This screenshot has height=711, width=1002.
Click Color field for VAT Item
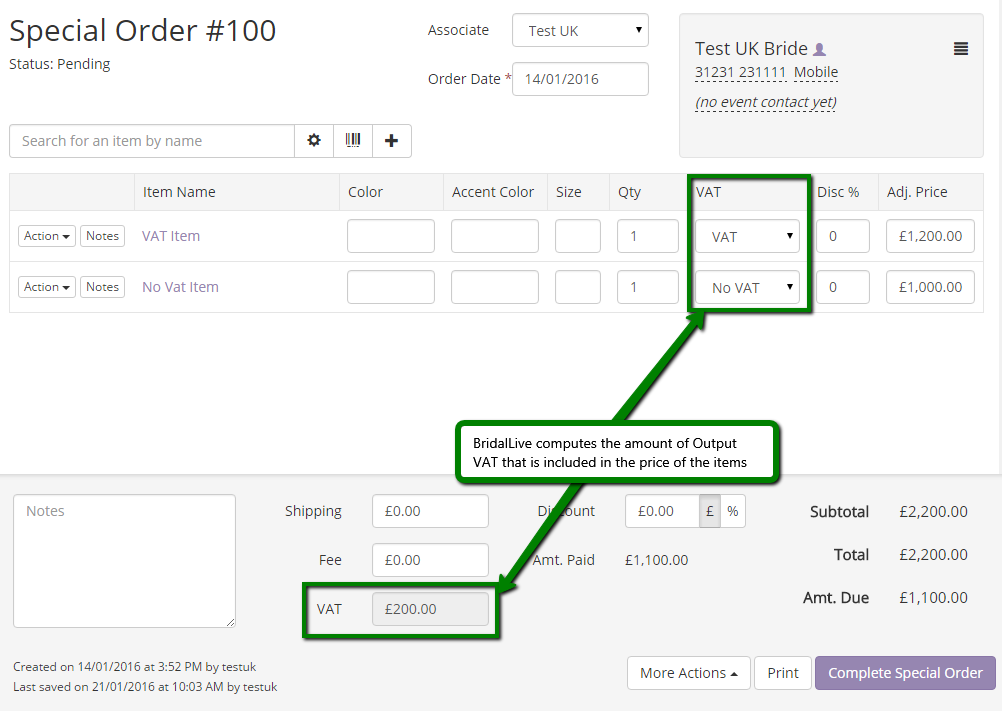[391, 236]
